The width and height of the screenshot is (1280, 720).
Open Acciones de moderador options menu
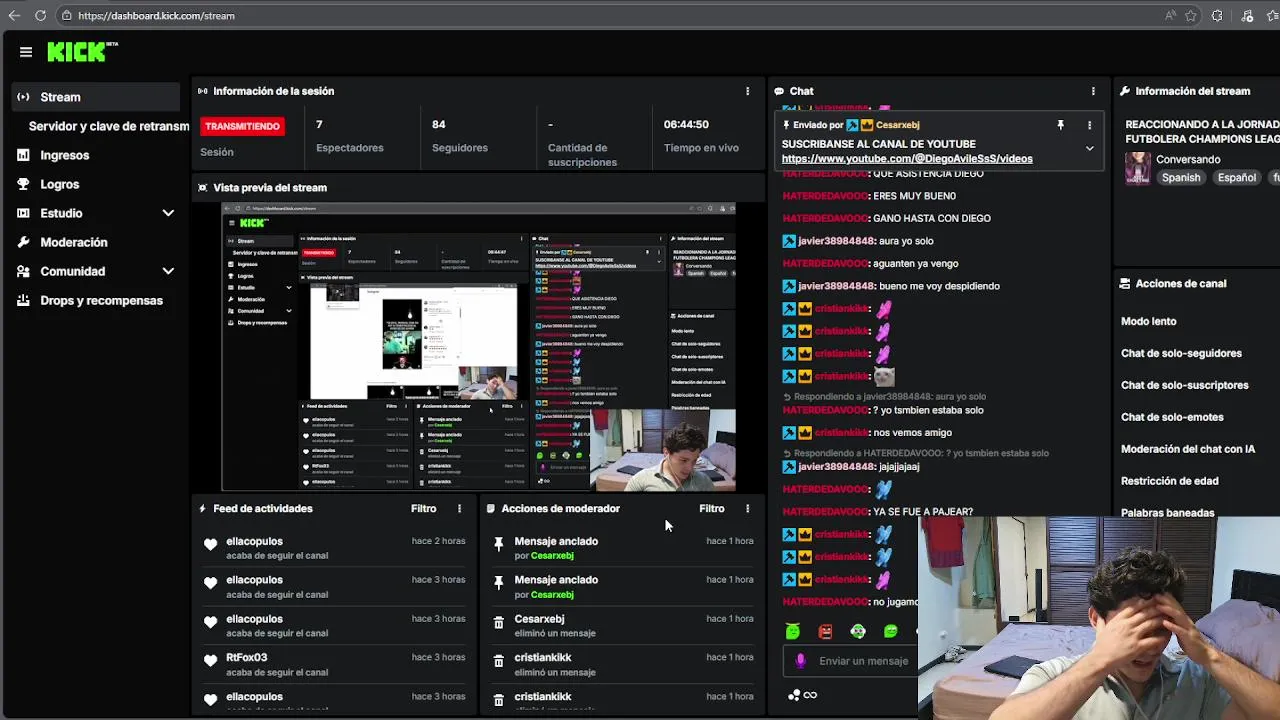747,508
